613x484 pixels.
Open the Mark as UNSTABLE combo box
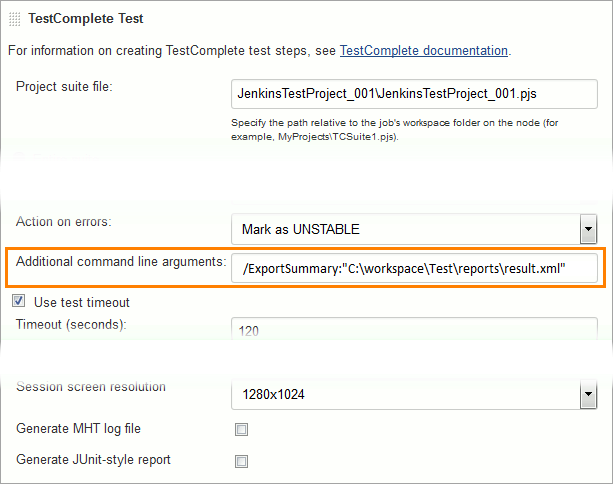click(x=404, y=229)
